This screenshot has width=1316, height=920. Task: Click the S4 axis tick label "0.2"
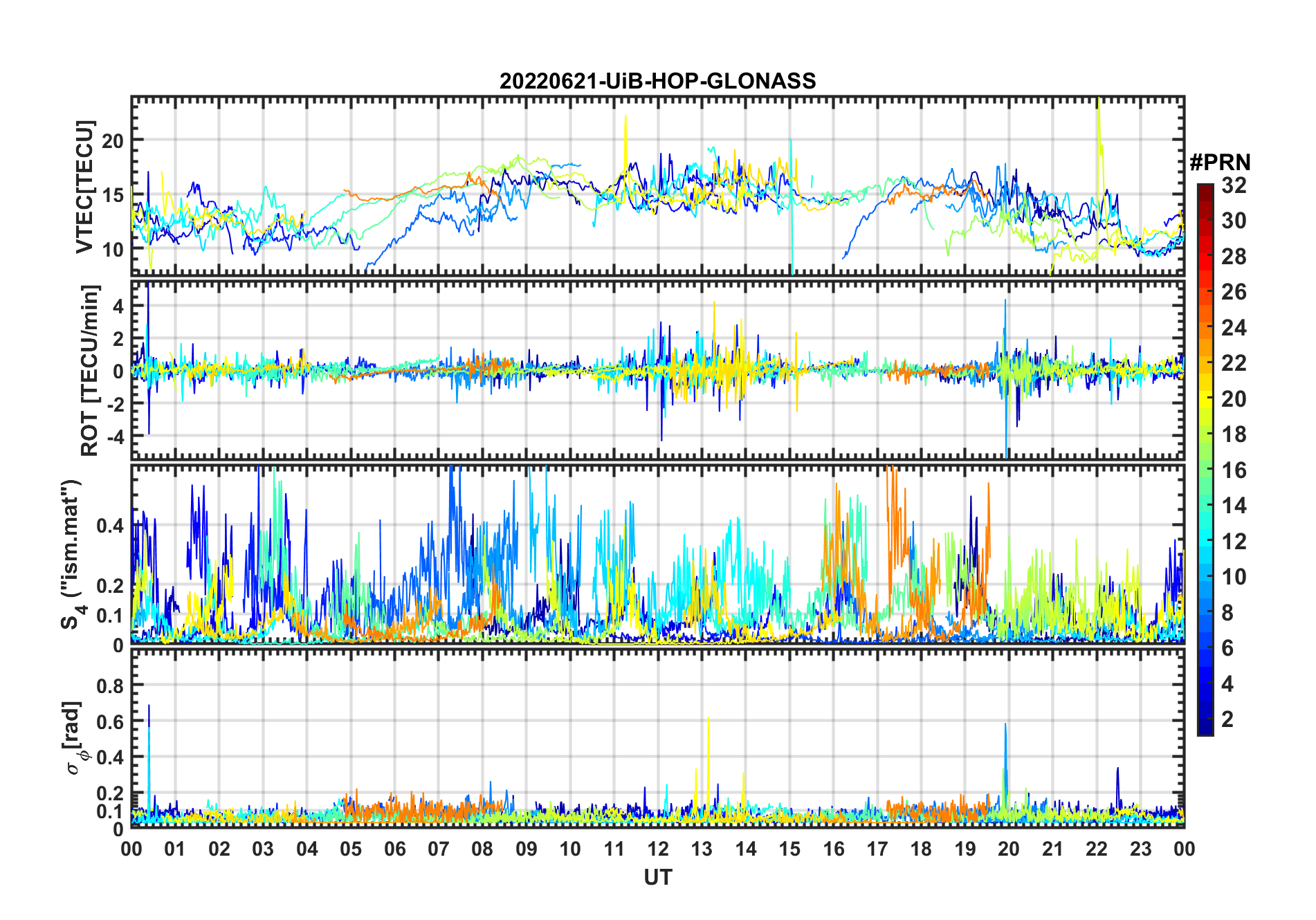[110, 585]
